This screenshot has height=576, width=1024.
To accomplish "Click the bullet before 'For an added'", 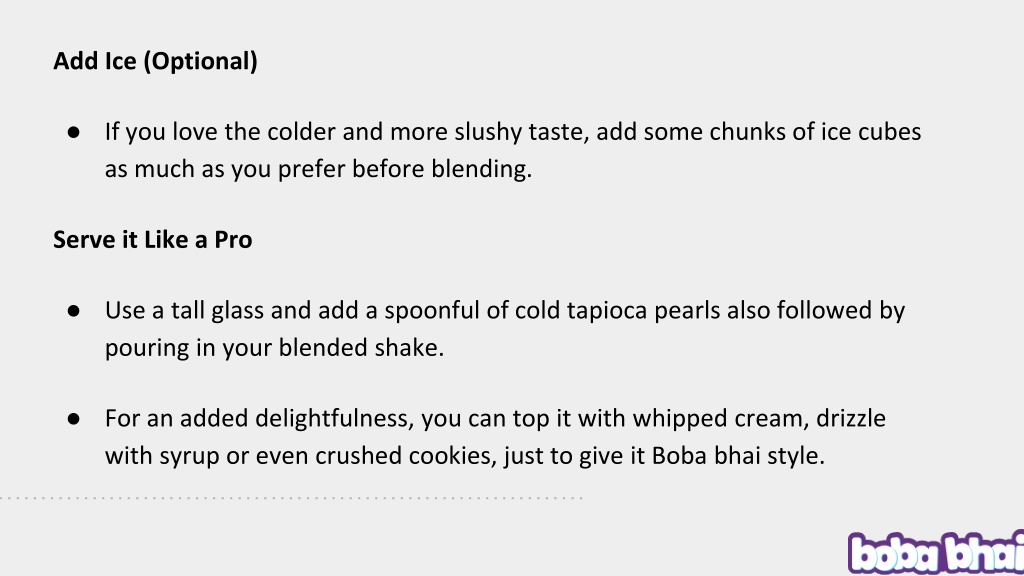I will 73,419.
